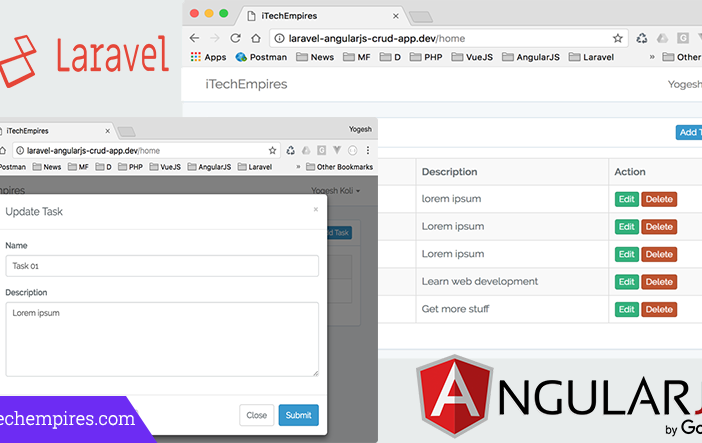The image size is (702, 443).
Task: Close the iTechEmpires tab in main browser
Action: pyautogui.click(x=396, y=16)
